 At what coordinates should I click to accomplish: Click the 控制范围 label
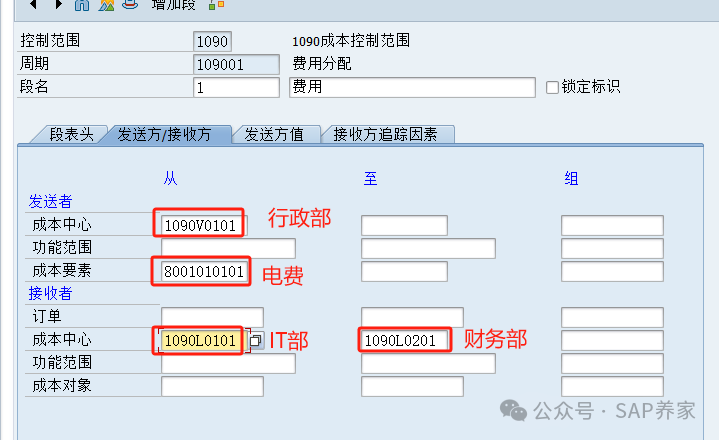[50, 41]
